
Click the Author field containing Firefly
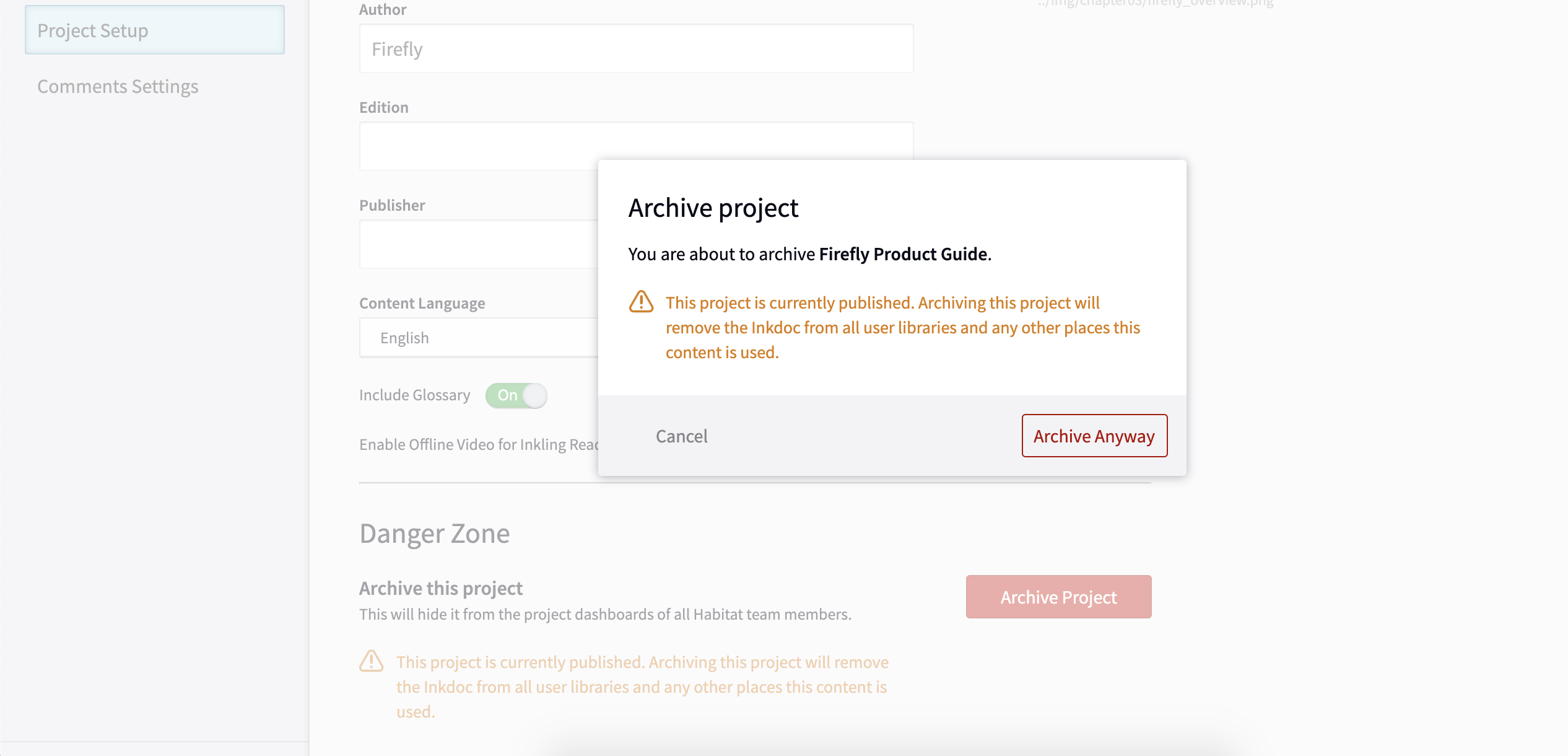636,49
